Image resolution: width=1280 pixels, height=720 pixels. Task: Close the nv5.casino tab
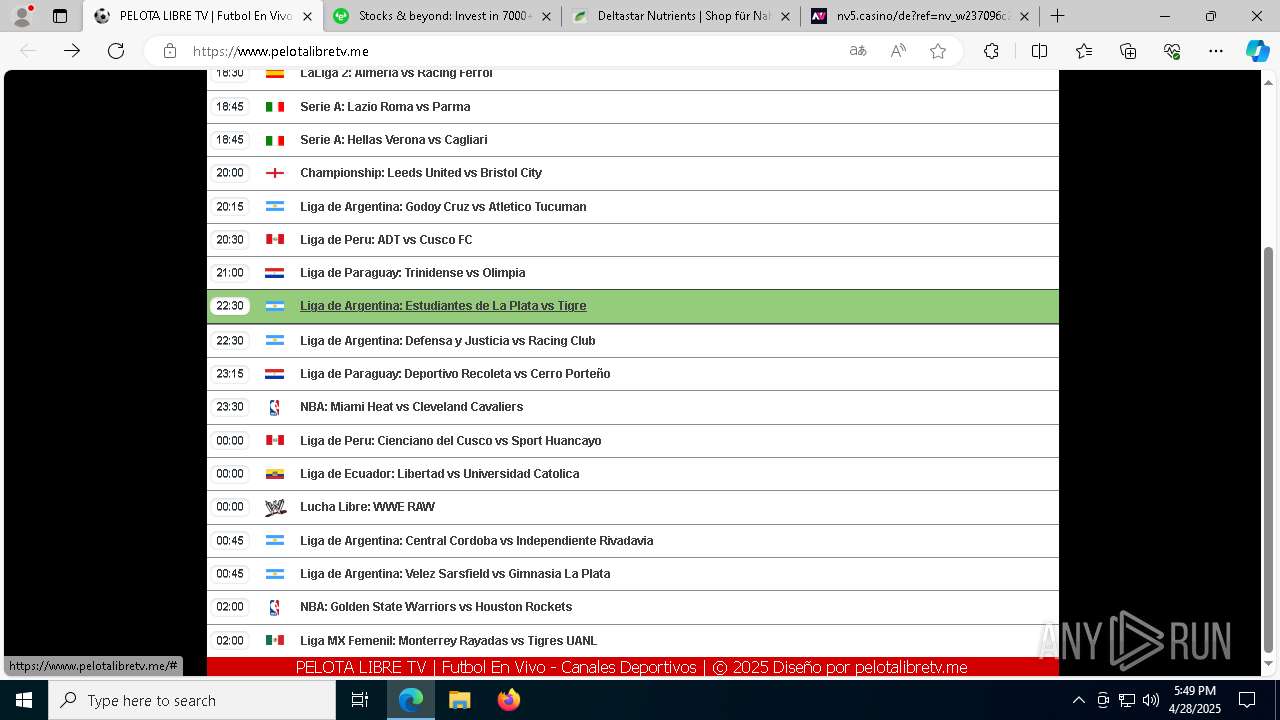pos(1024,16)
